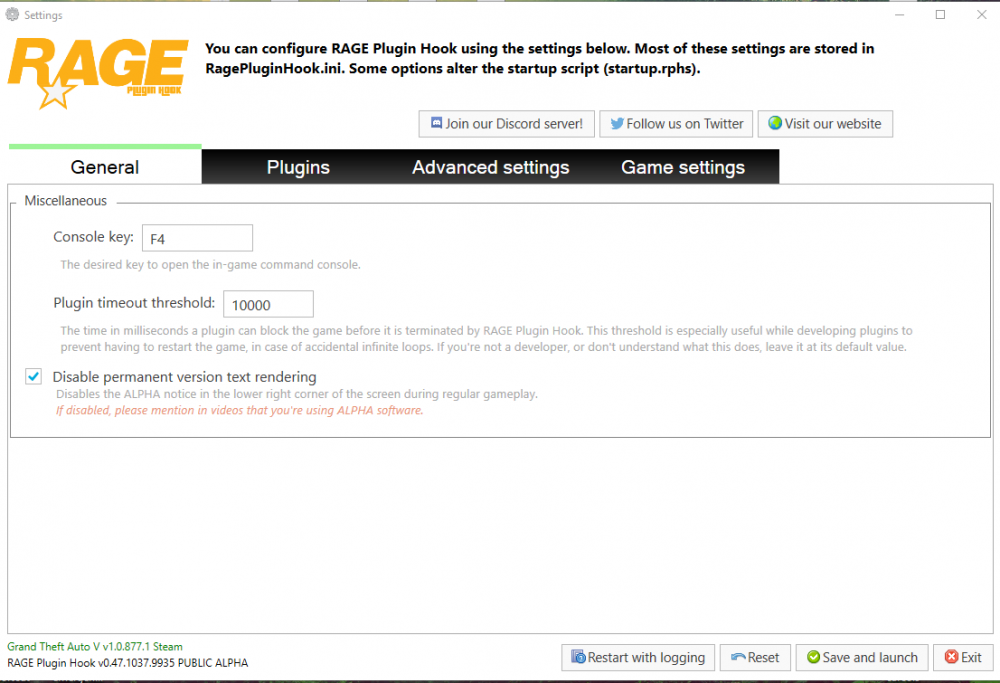Screen dimensions: 1000x683
Task: Switch to the General tab
Action: point(105,167)
